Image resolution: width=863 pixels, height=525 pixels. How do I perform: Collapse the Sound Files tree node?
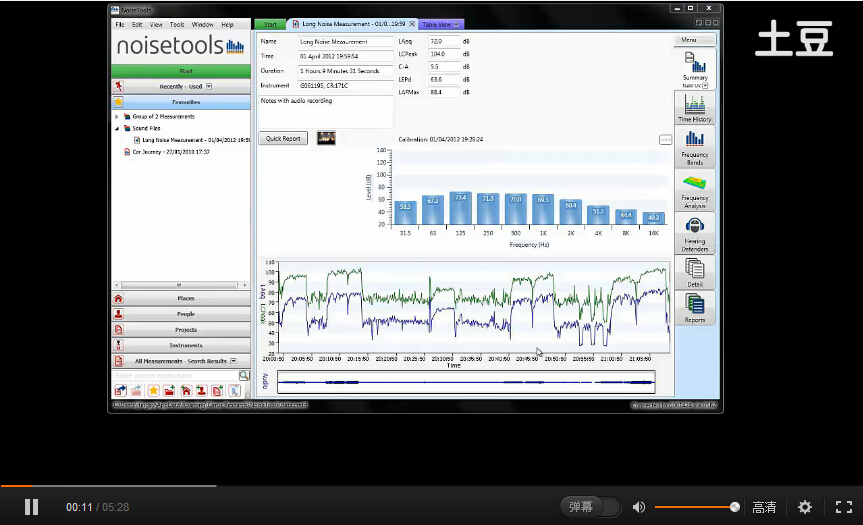[117, 128]
